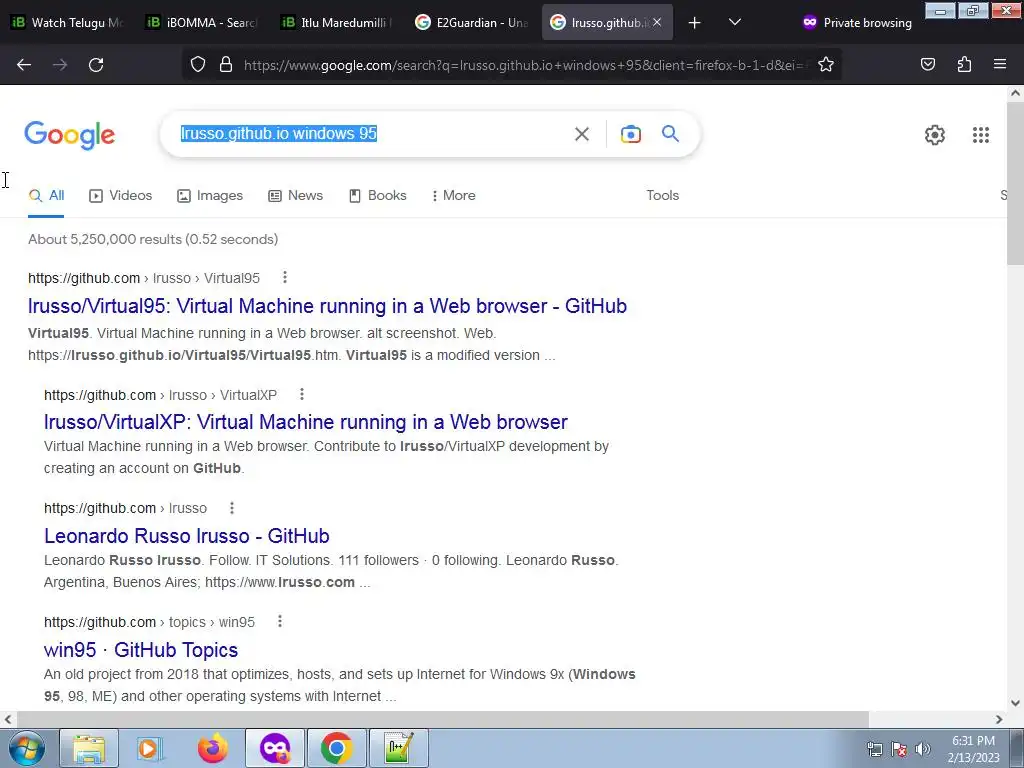Click scrollbar down arrow
The height and width of the screenshot is (768, 1024).
(1016, 703)
